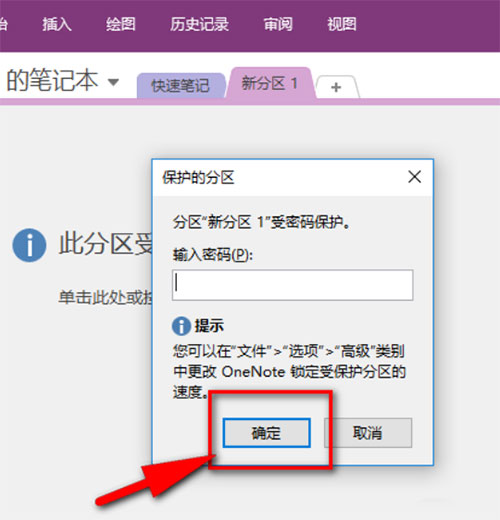Screen dimensions: 500x520
Task: Switch to the 历史记录 ribbon tab
Action: [199, 24]
